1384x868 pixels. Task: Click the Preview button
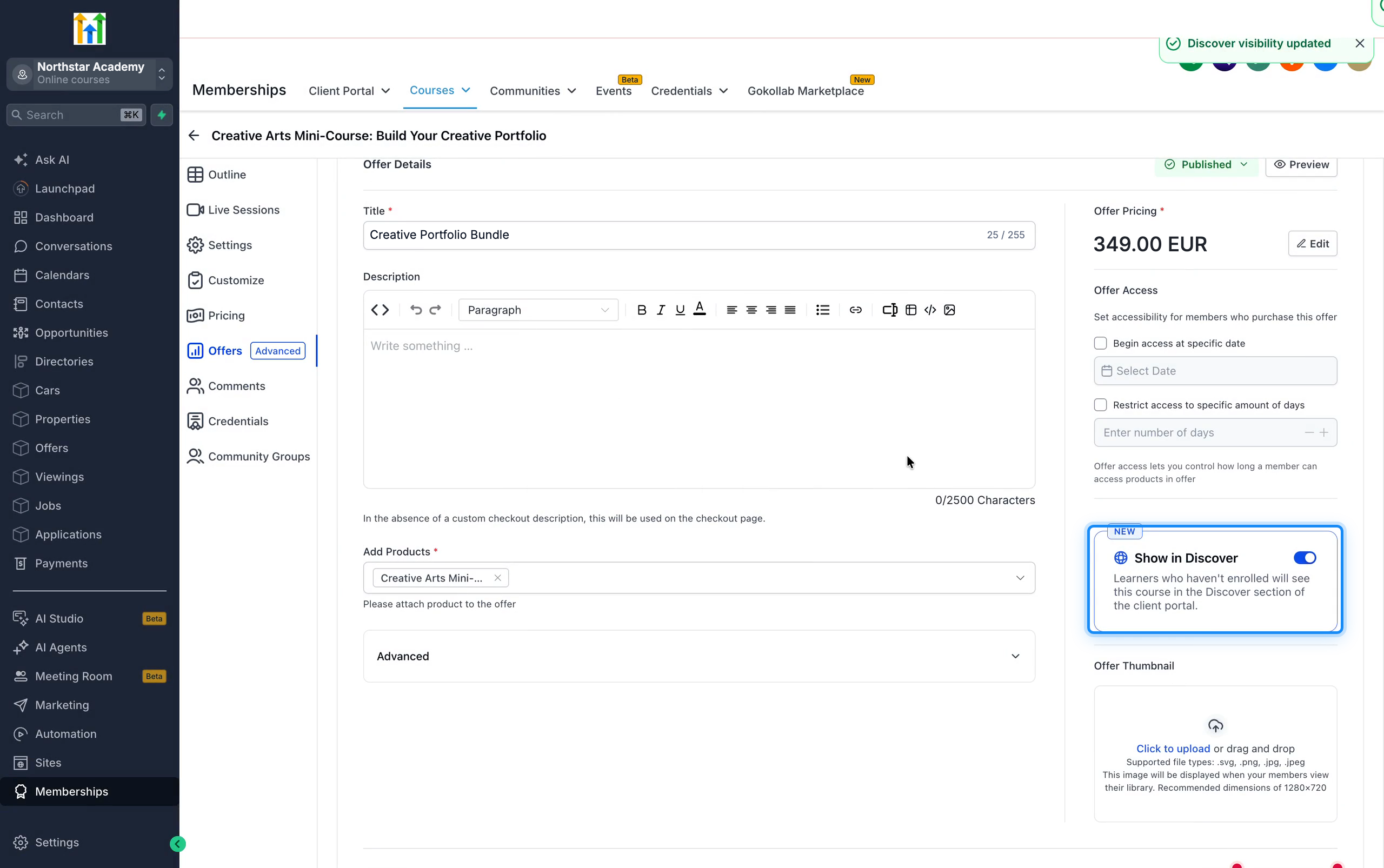pos(1301,165)
